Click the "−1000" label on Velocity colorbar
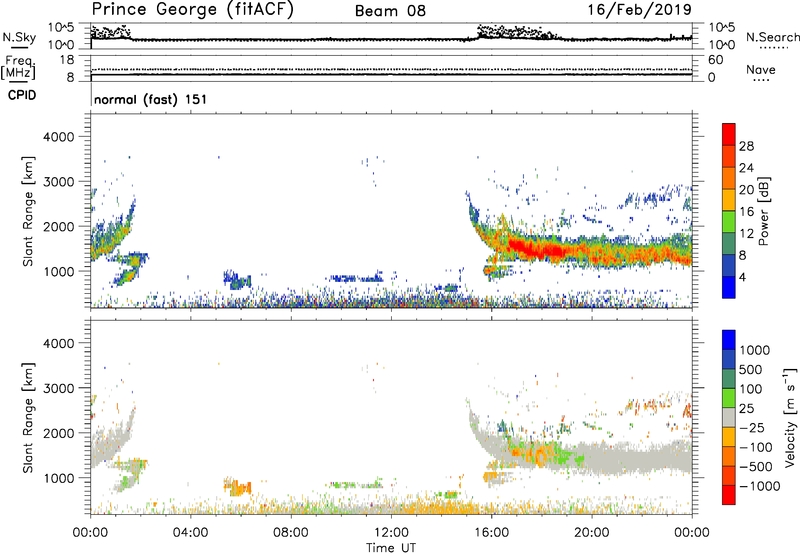 click(x=759, y=486)
